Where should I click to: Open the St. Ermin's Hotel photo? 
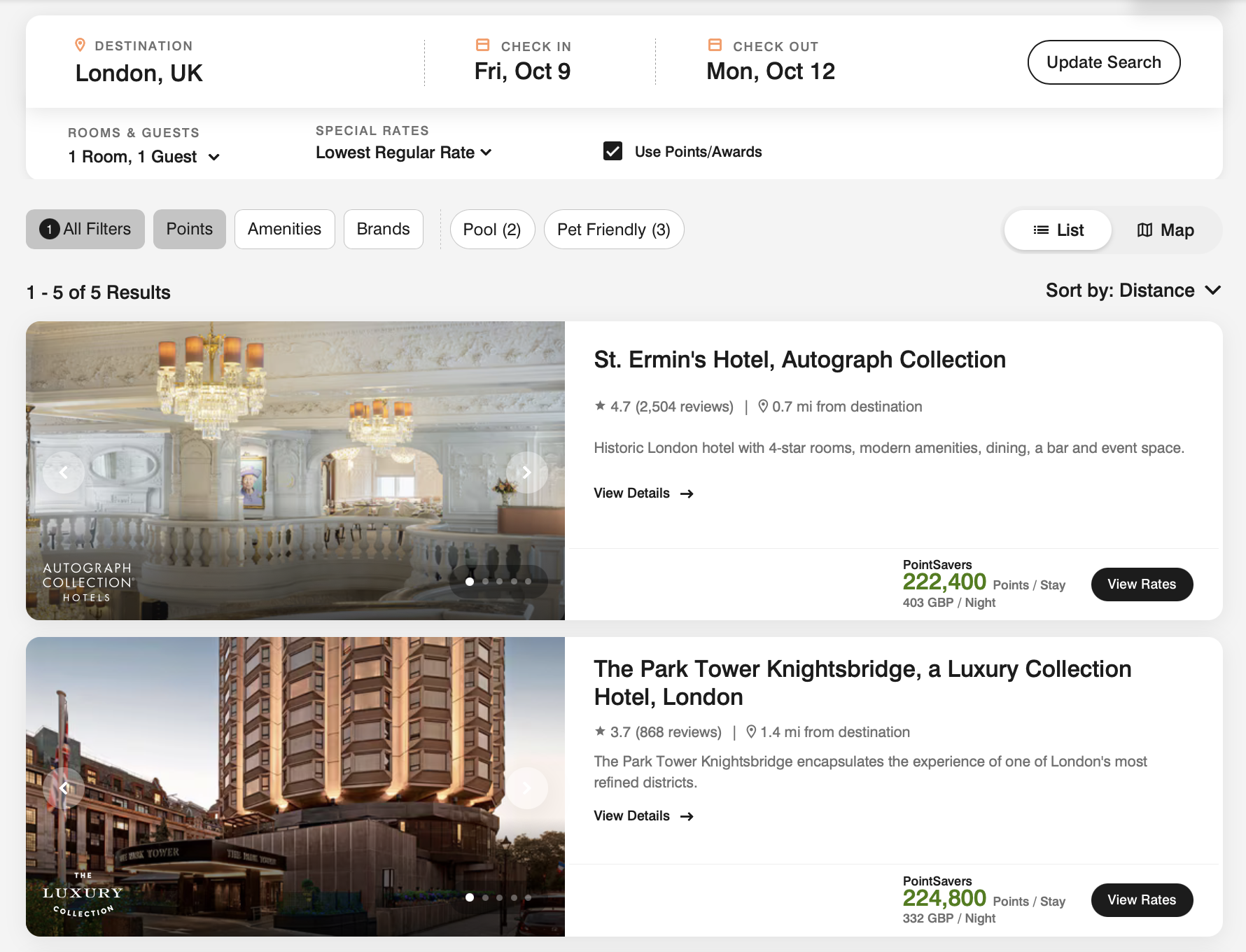pyautogui.click(x=295, y=470)
